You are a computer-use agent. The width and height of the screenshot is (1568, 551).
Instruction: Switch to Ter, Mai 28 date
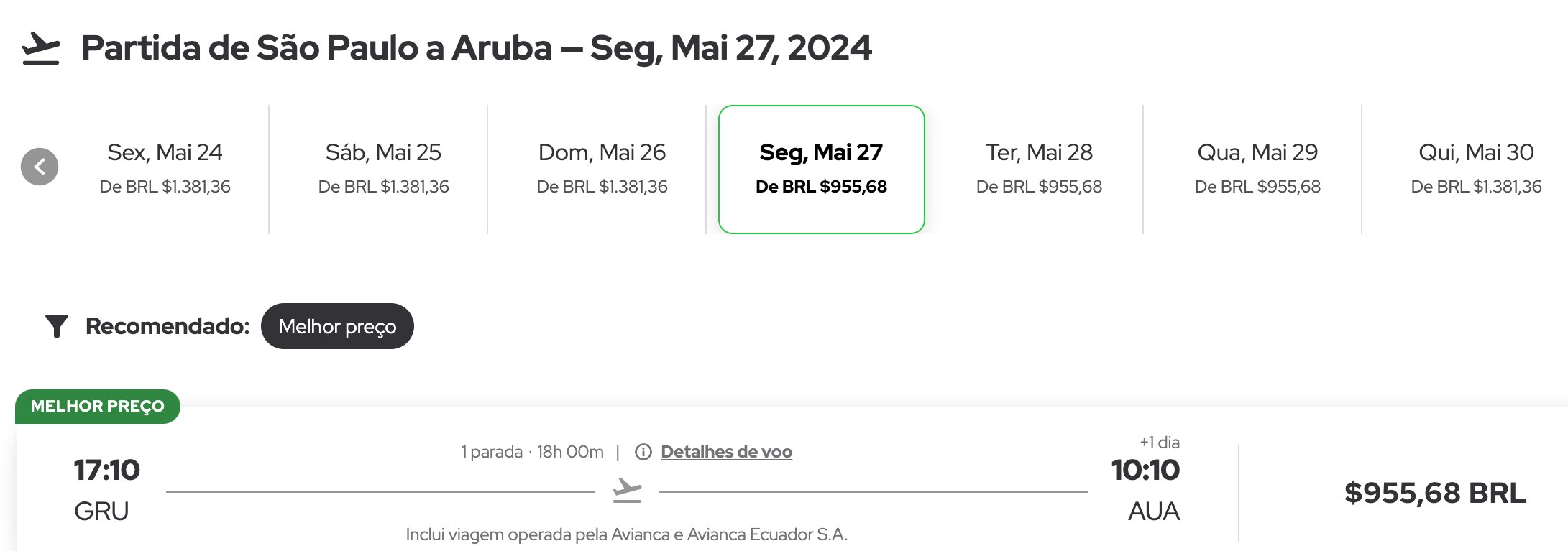(1039, 169)
